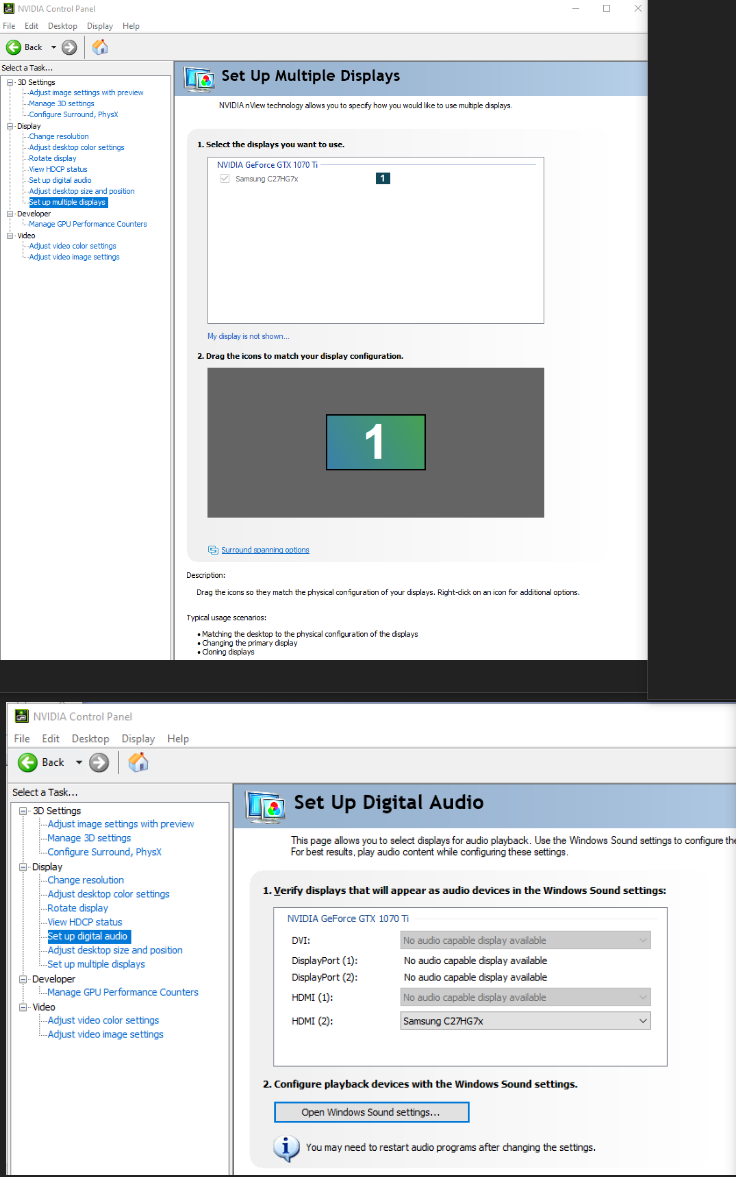Open Configure Surround, PhysX in bottom window
Screen dimensions: 736x1177
pyautogui.click(x=104, y=852)
